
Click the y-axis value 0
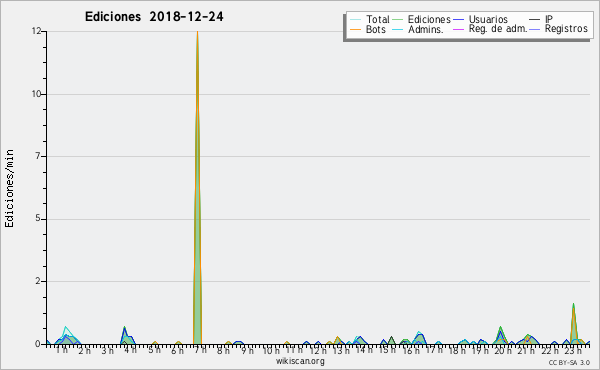tap(38, 344)
